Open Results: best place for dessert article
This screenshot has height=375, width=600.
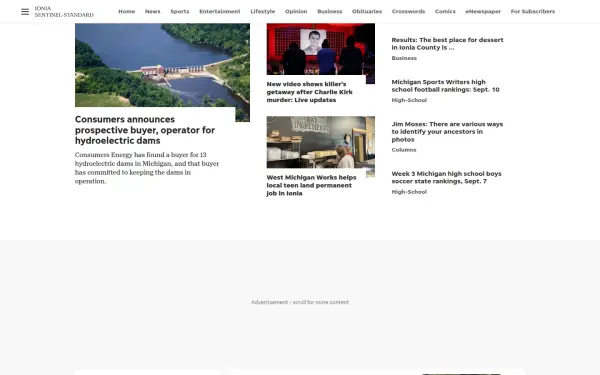click(447, 44)
